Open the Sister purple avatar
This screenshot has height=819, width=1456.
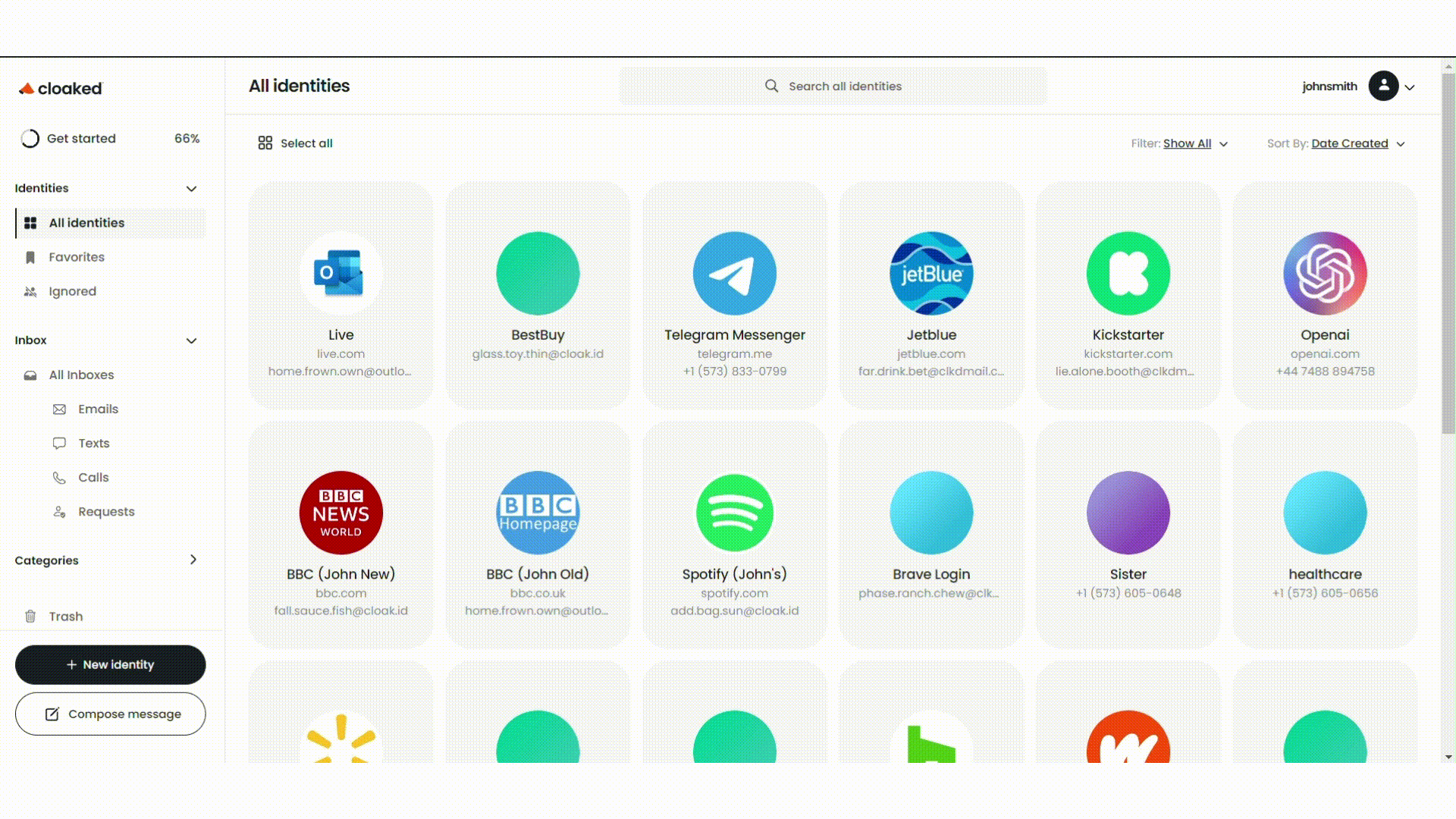point(1128,513)
